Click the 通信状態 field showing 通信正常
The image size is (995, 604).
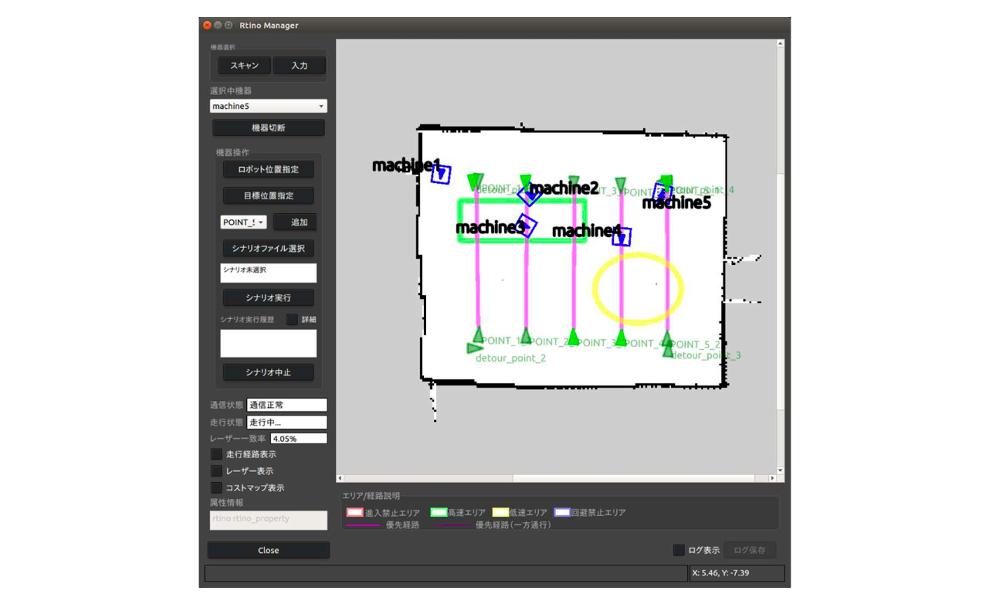(x=287, y=405)
